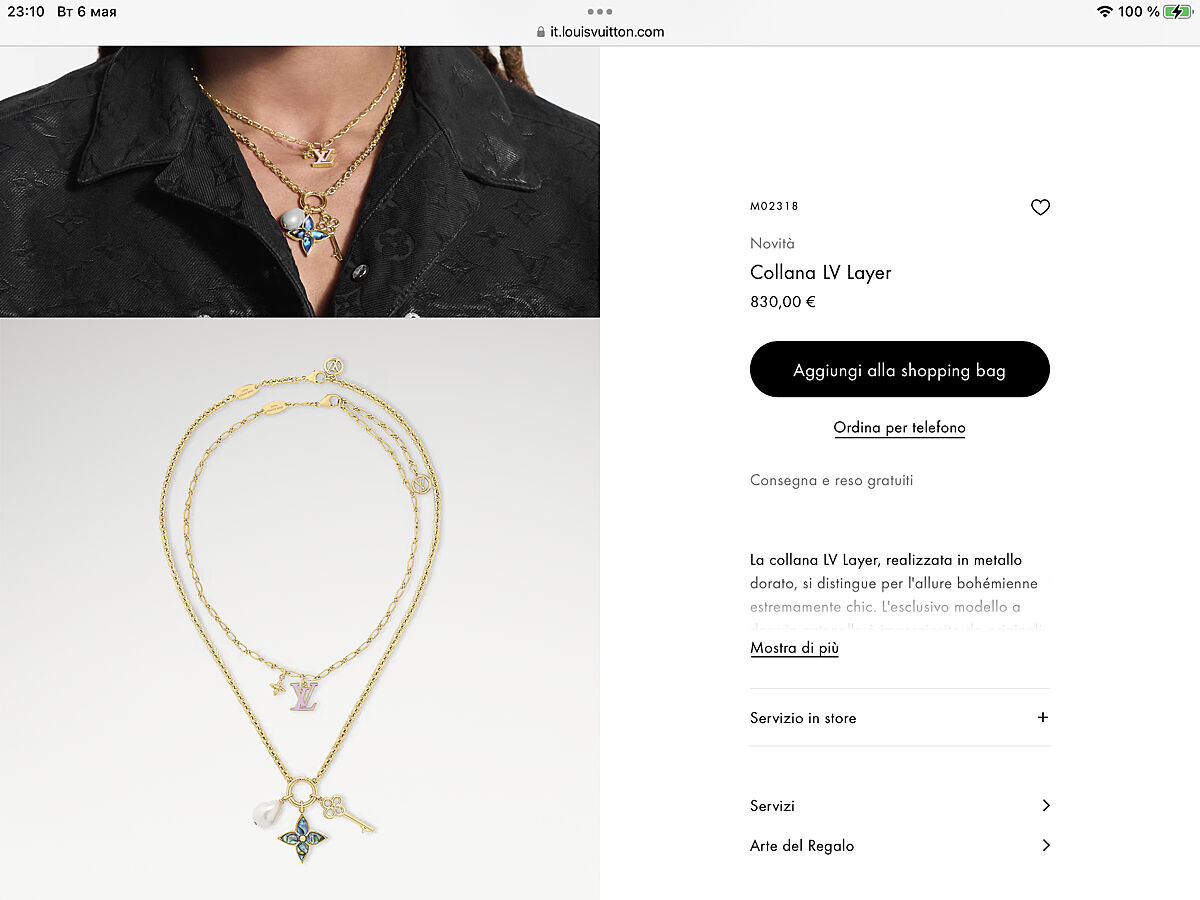
Task: Open the necklace product image on gray
Action: 300,608
